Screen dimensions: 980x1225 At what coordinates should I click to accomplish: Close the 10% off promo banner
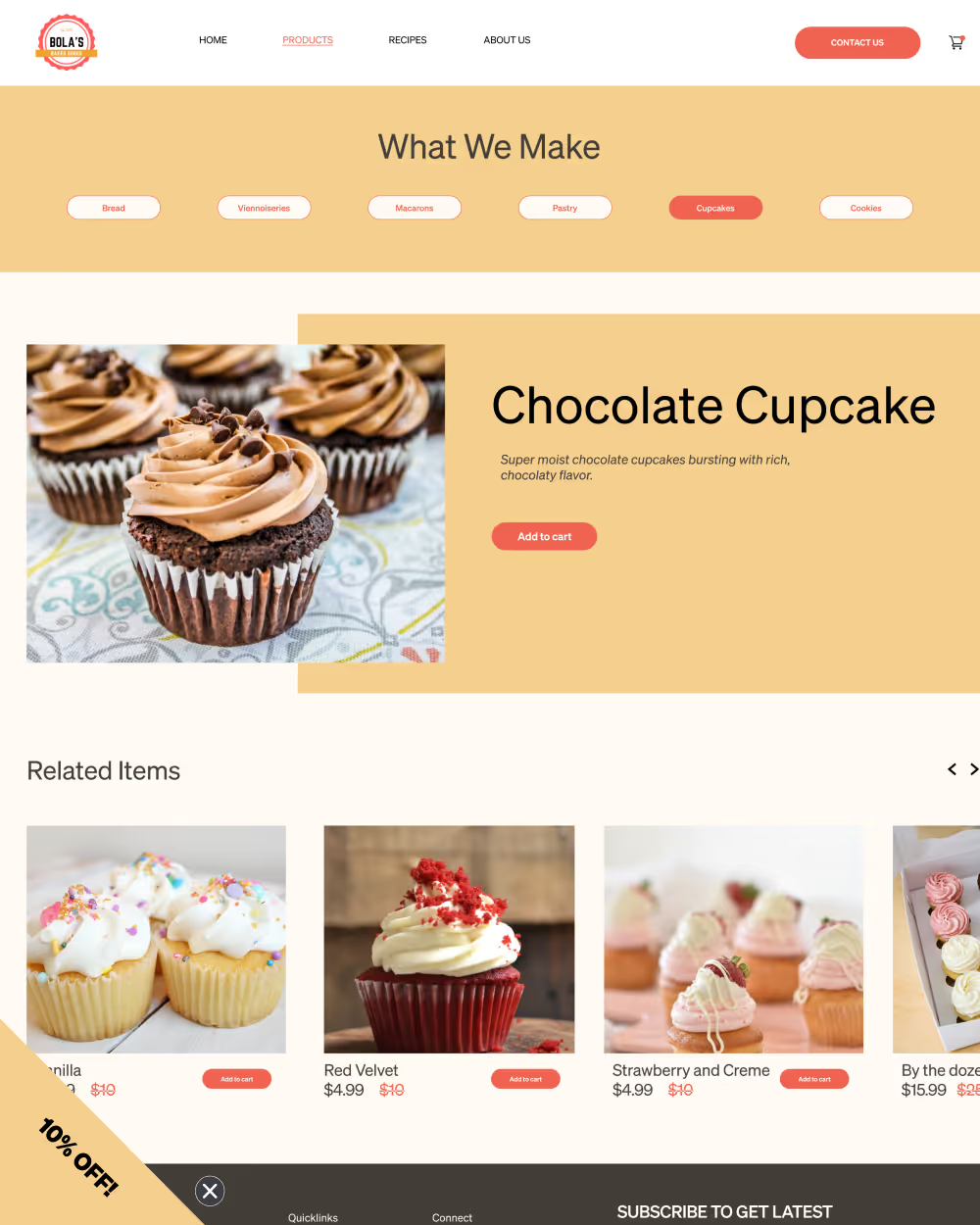click(210, 1191)
